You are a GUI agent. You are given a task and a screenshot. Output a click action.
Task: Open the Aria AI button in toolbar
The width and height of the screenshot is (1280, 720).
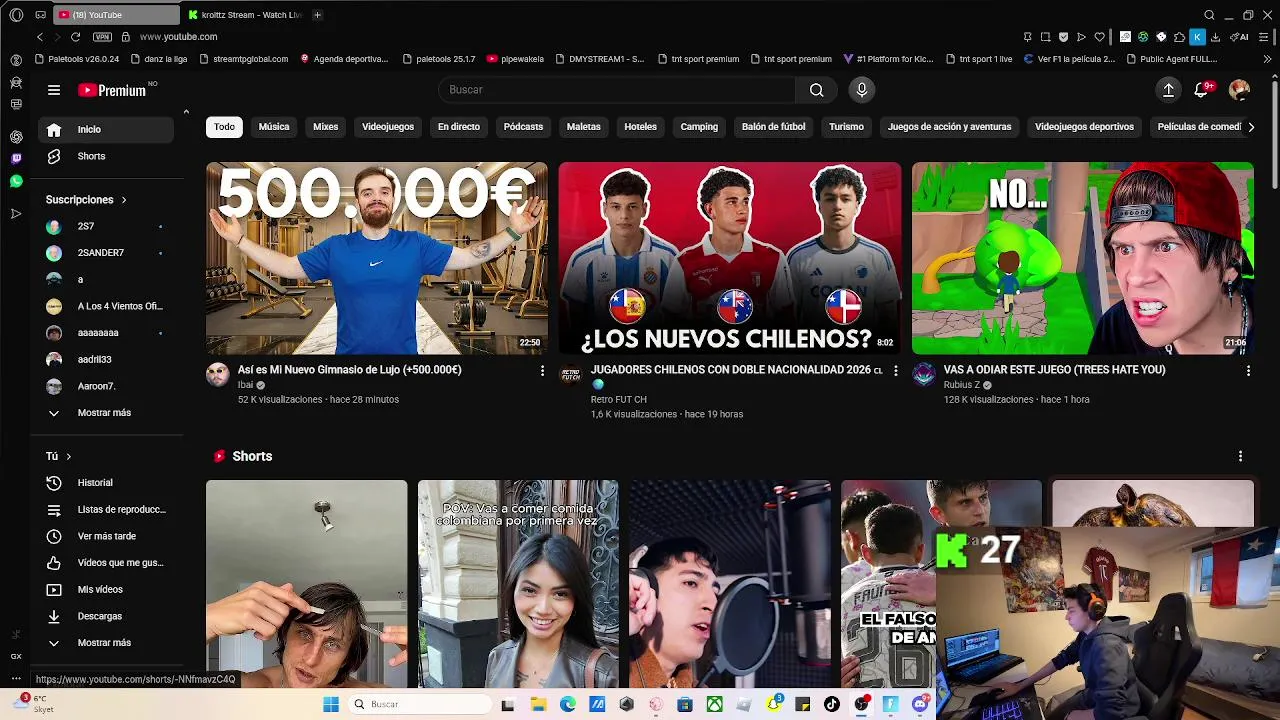click(x=1239, y=37)
